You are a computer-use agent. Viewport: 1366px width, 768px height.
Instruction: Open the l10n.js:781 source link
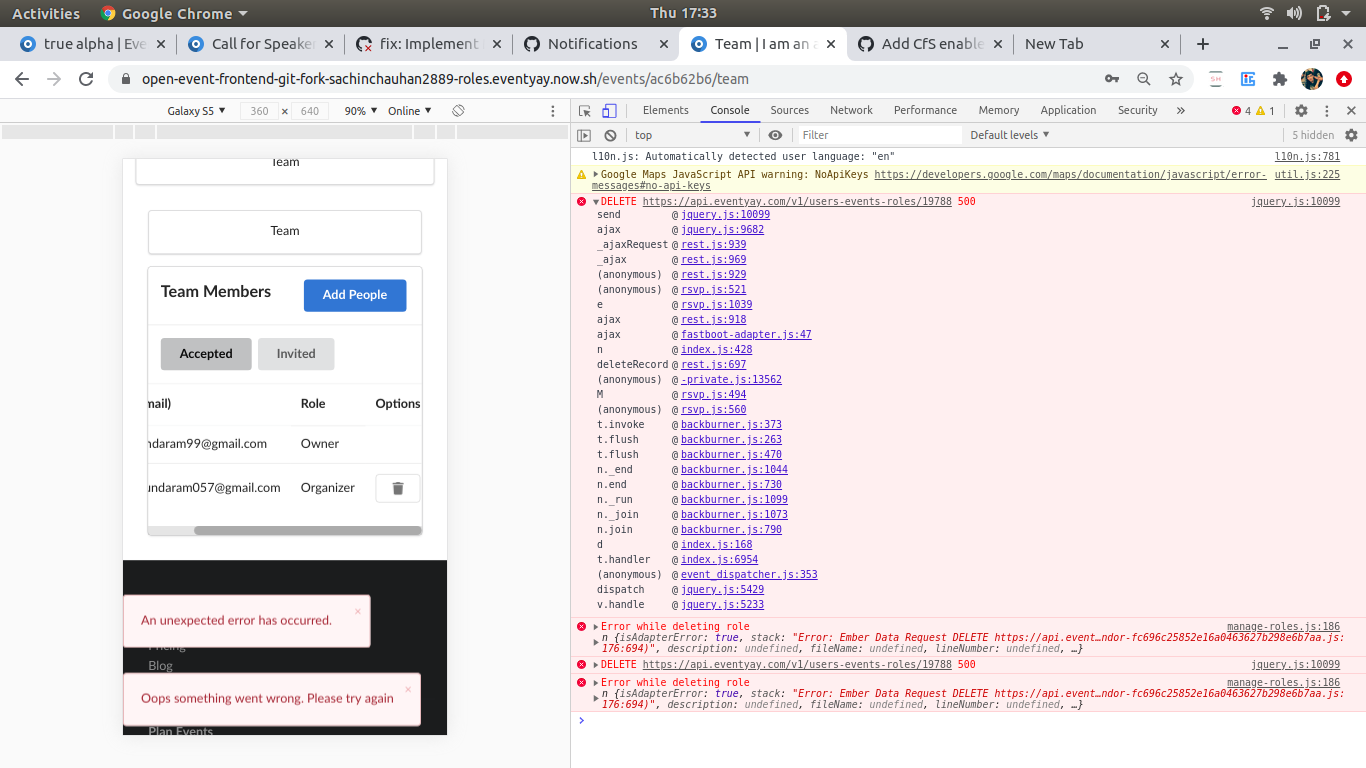click(1307, 157)
